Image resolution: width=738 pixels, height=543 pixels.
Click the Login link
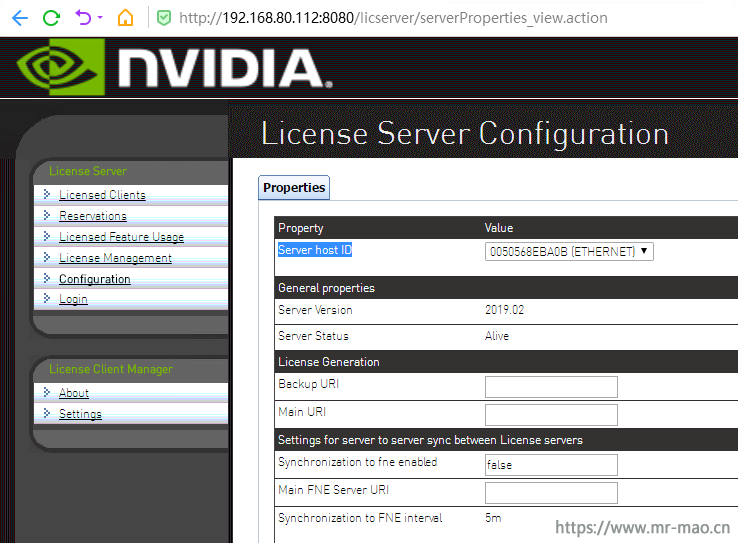tap(73, 299)
